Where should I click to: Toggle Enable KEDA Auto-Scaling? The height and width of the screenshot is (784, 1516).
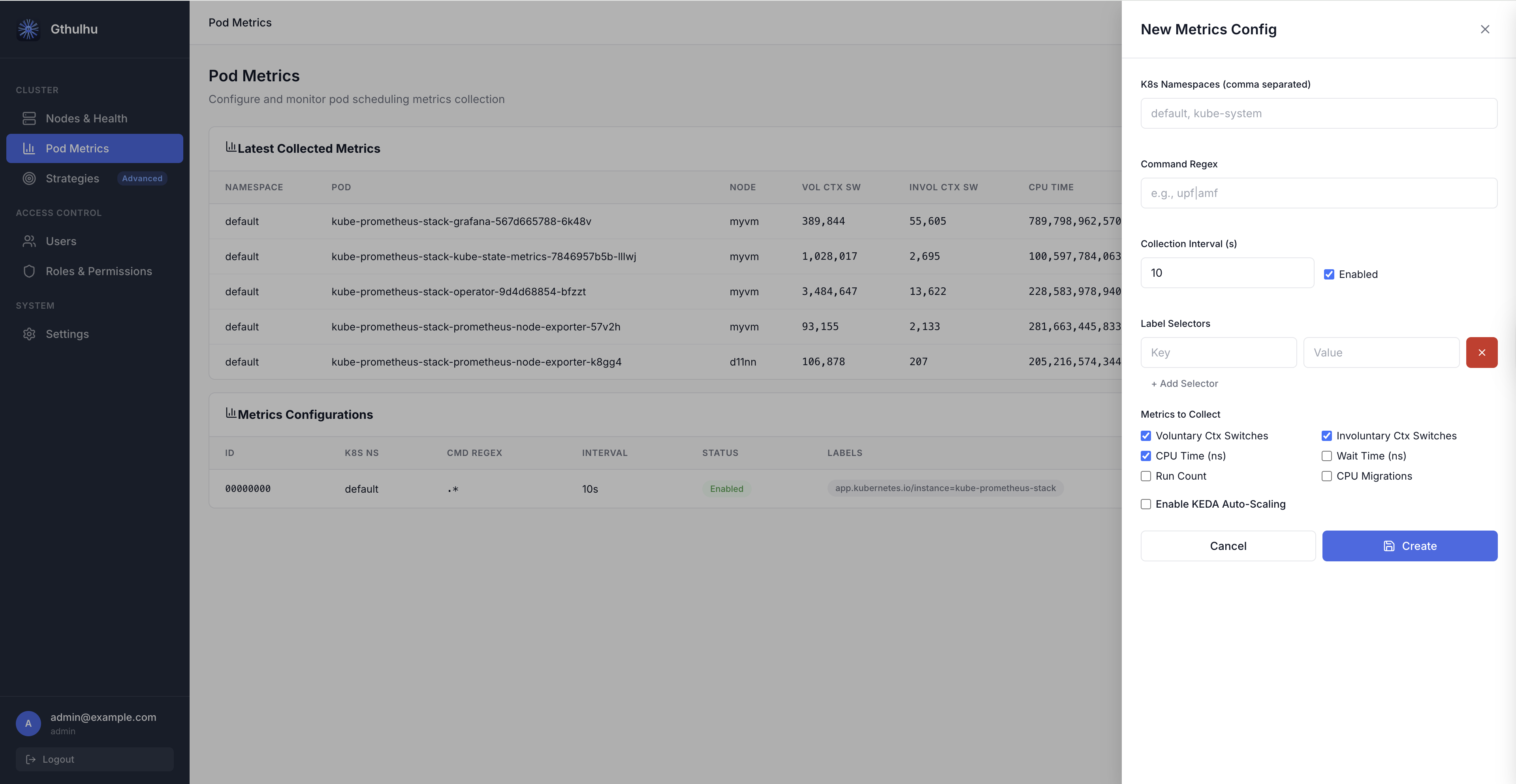[x=1146, y=504]
